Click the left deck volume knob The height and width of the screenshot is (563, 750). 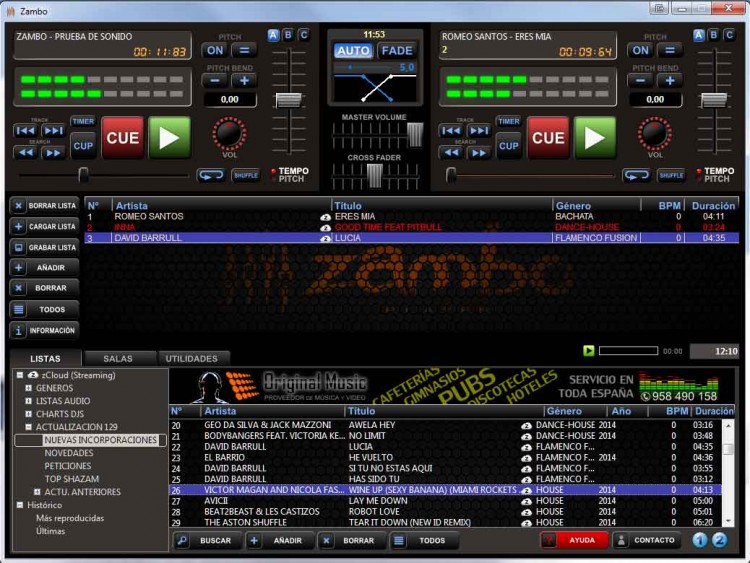[229, 133]
